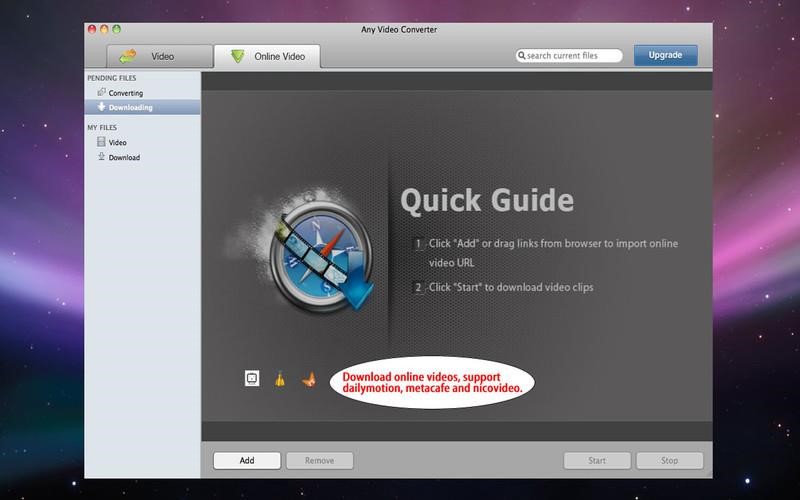Screen dimensions: 800x500
Task: Click the magnifier icon in search field
Action: (x=521, y=55)
